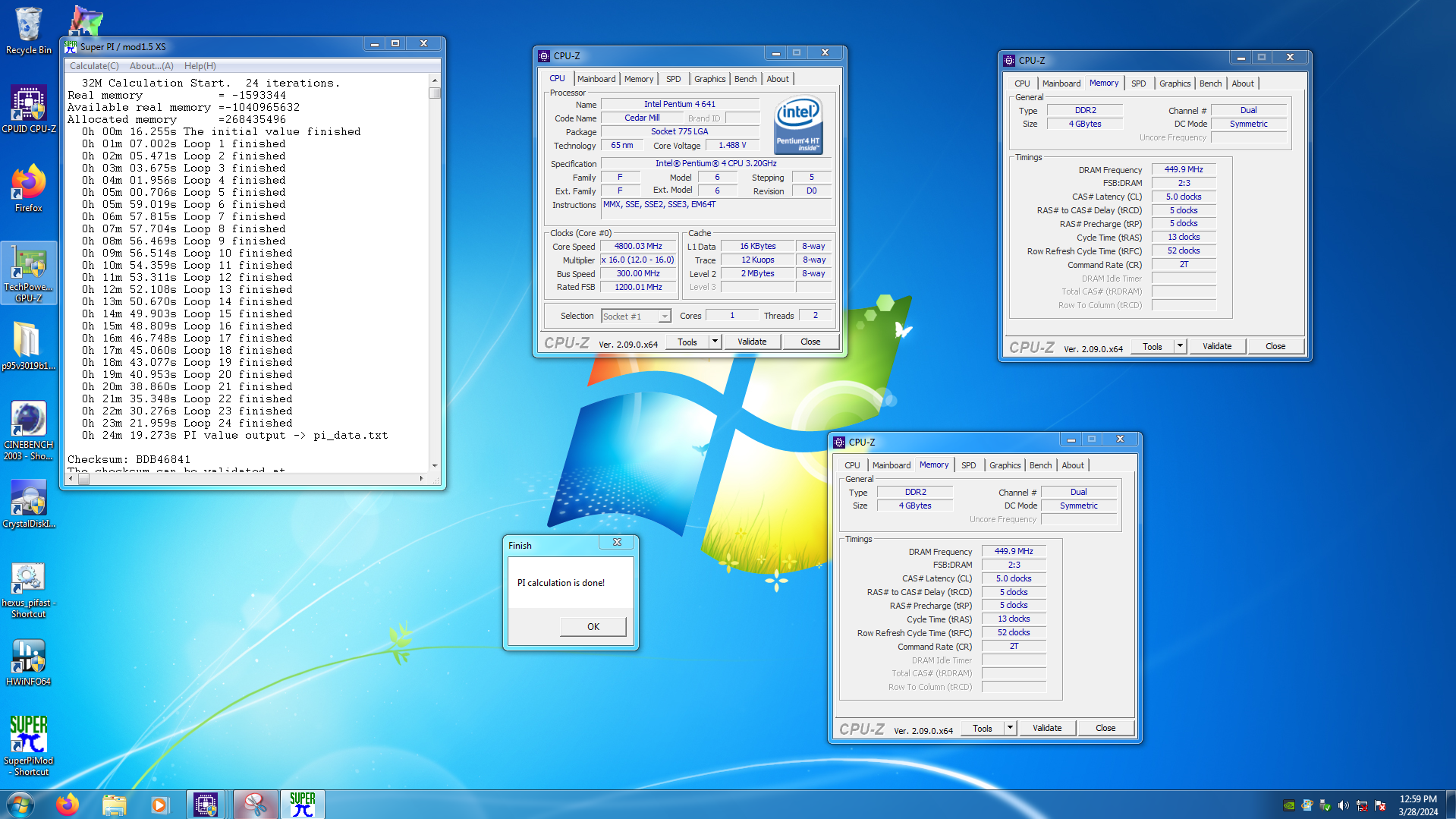Open Windows Explorer from taskbar
Image resolution: width=1456 pixels, height=819 pixels.
click(114, 805)
